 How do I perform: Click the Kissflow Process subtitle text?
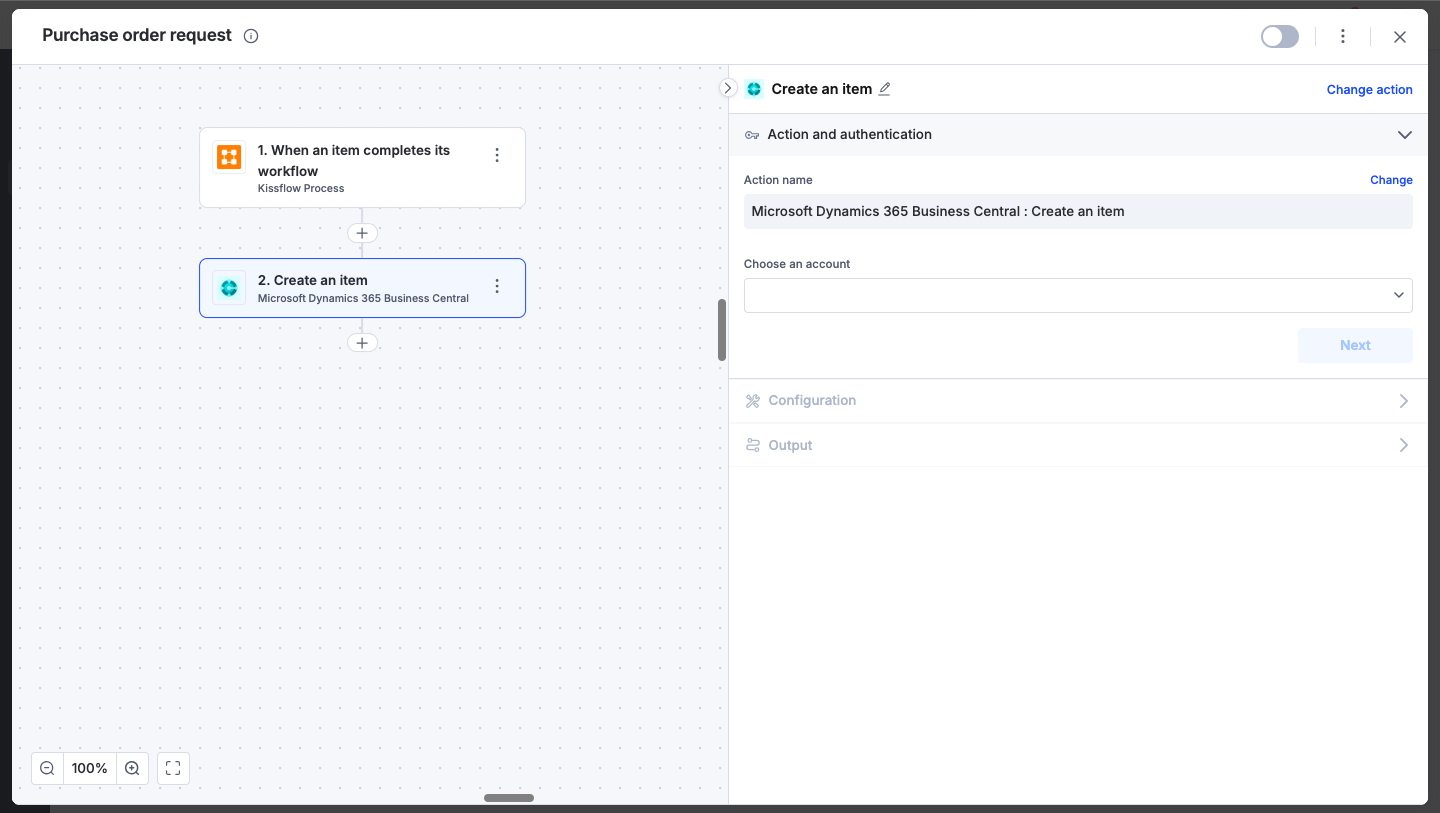click(301, 188)
